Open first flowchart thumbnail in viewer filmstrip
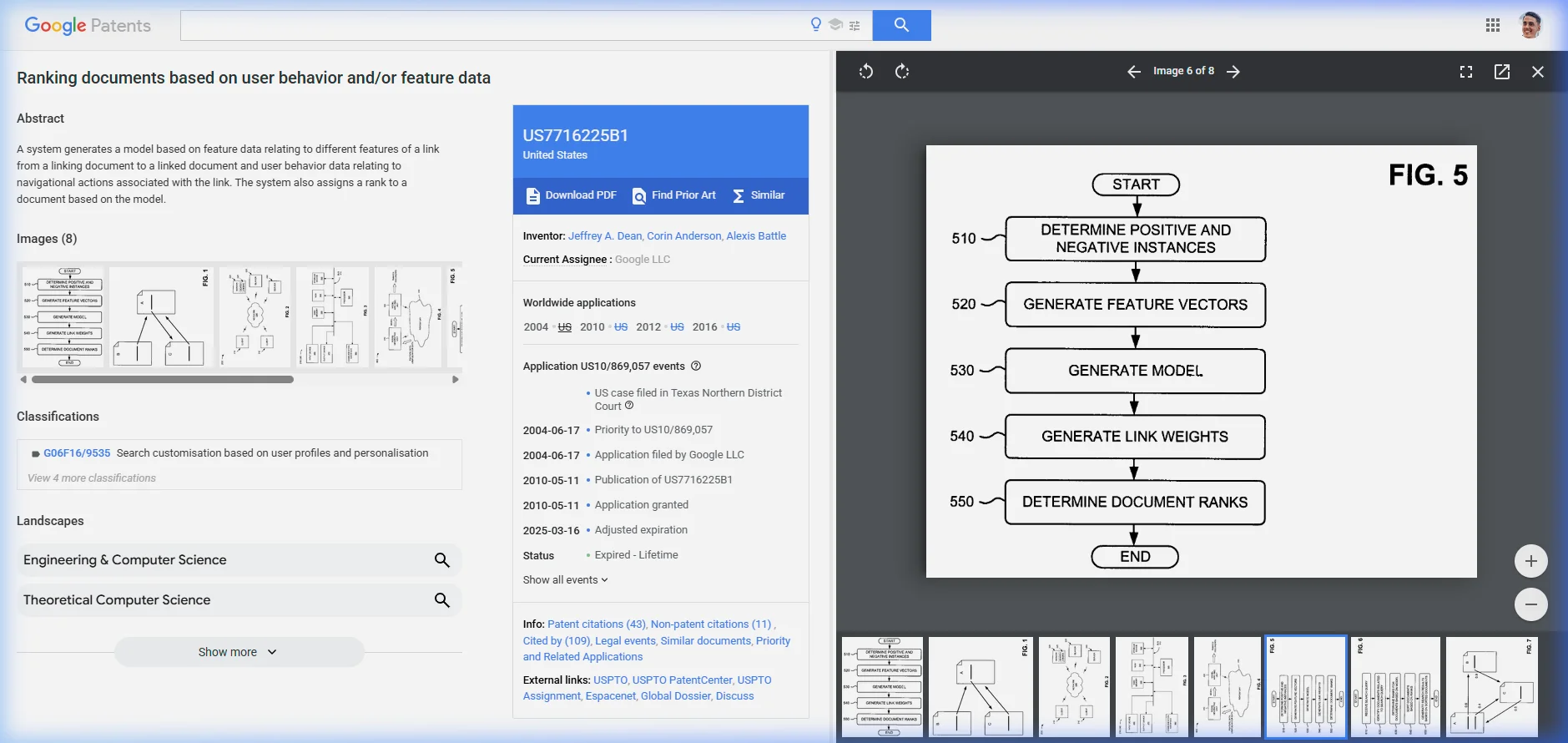Viewport: 1568px width, 743px height. (882, 687)
